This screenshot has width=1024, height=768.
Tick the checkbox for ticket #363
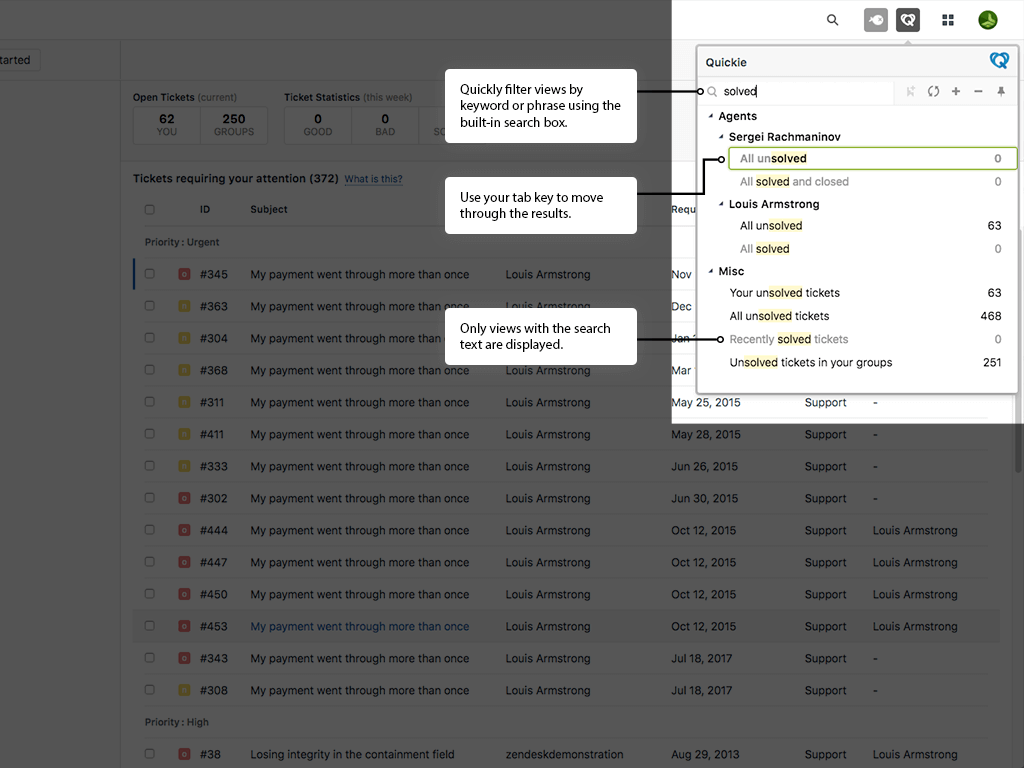tap(150, 306)
